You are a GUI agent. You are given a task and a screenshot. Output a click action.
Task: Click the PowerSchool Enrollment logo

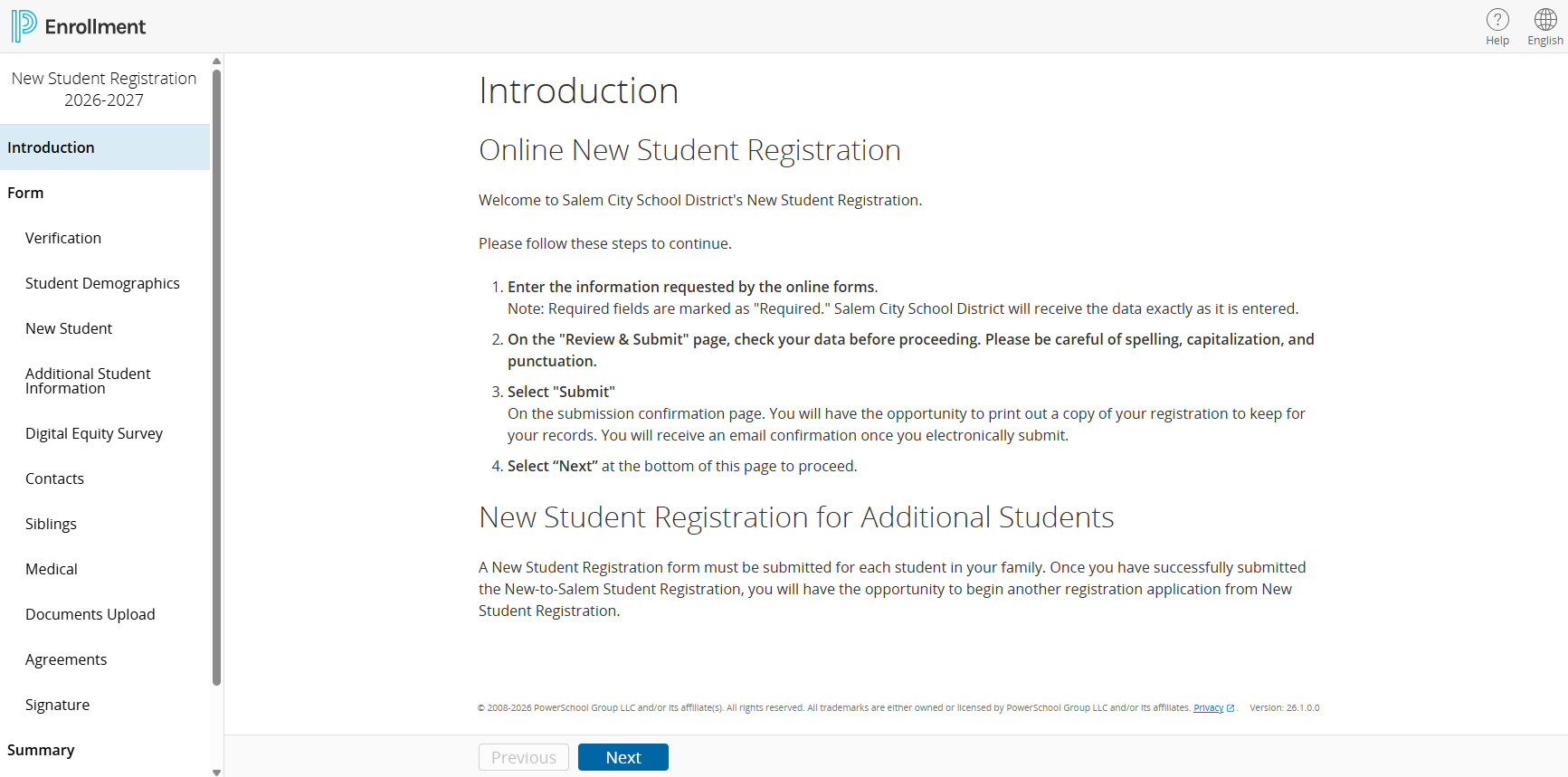(24, 26)
